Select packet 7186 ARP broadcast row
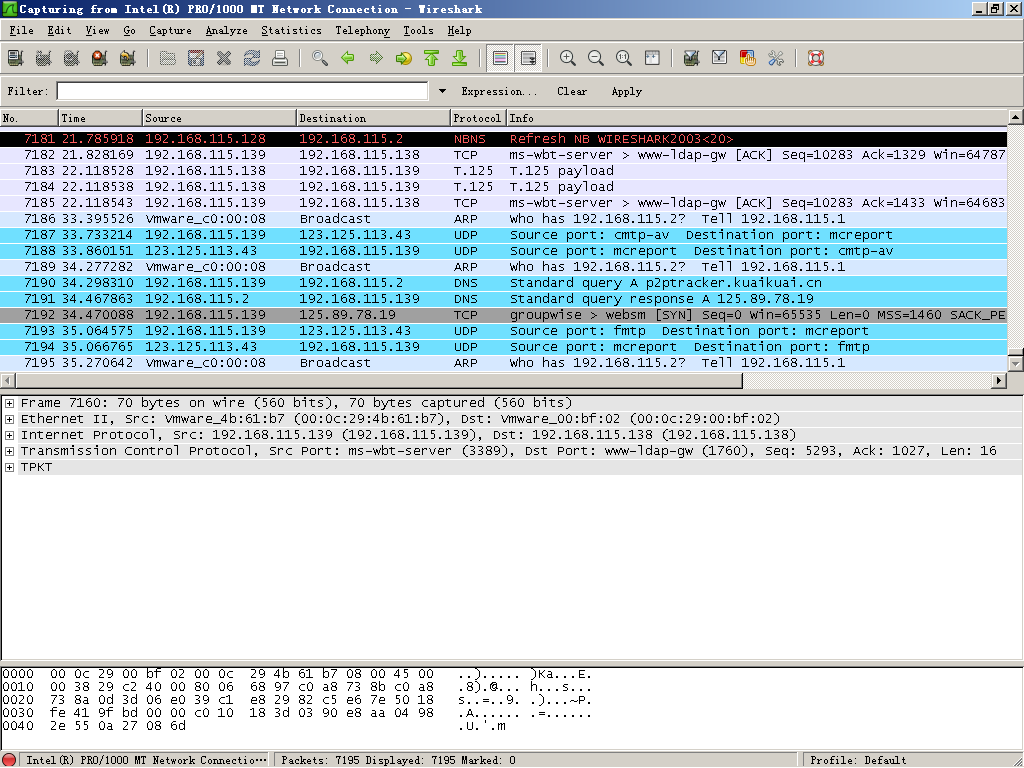The height and width of the screenshot is (768, 1024). click(503, 219)
